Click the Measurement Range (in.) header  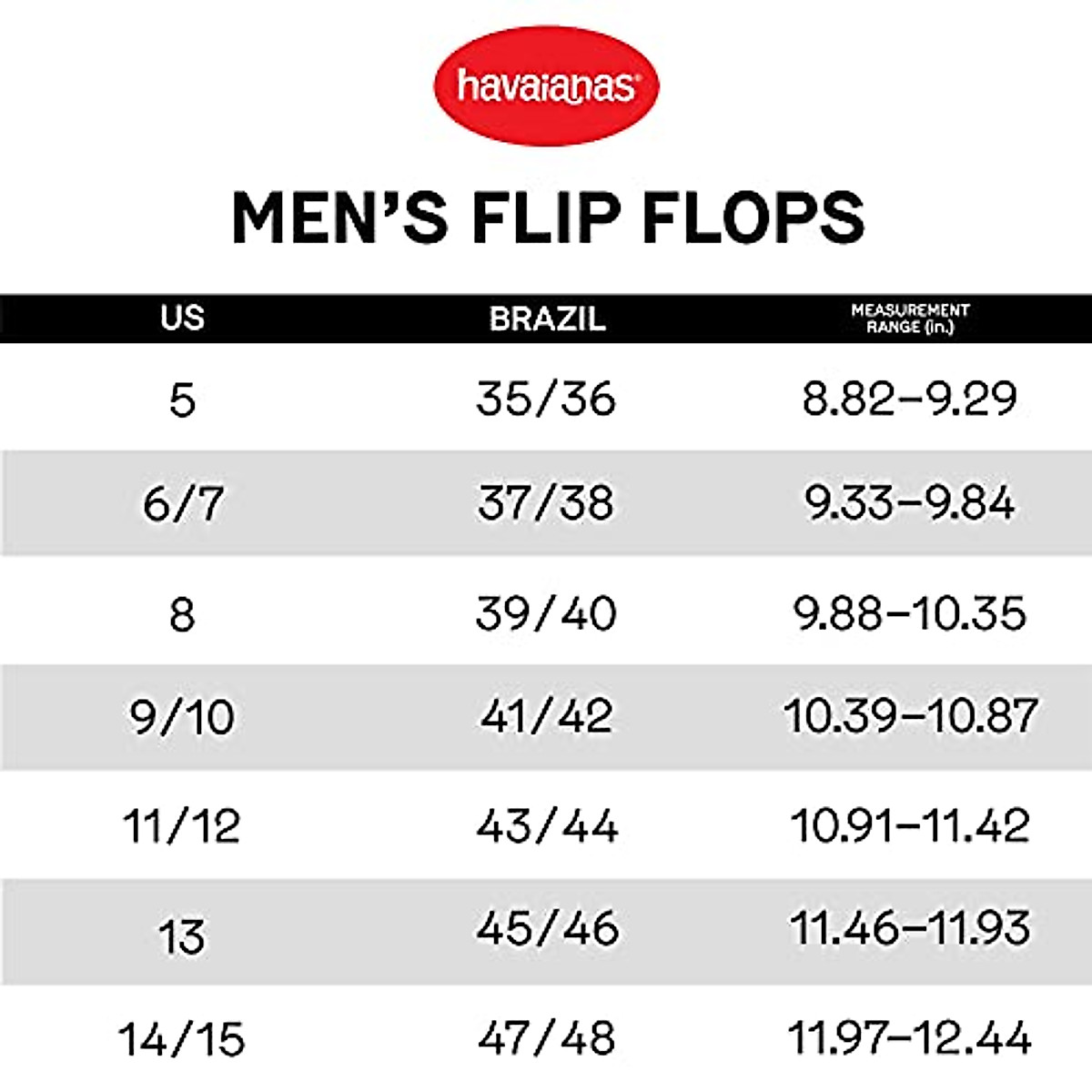coord(910,318)
